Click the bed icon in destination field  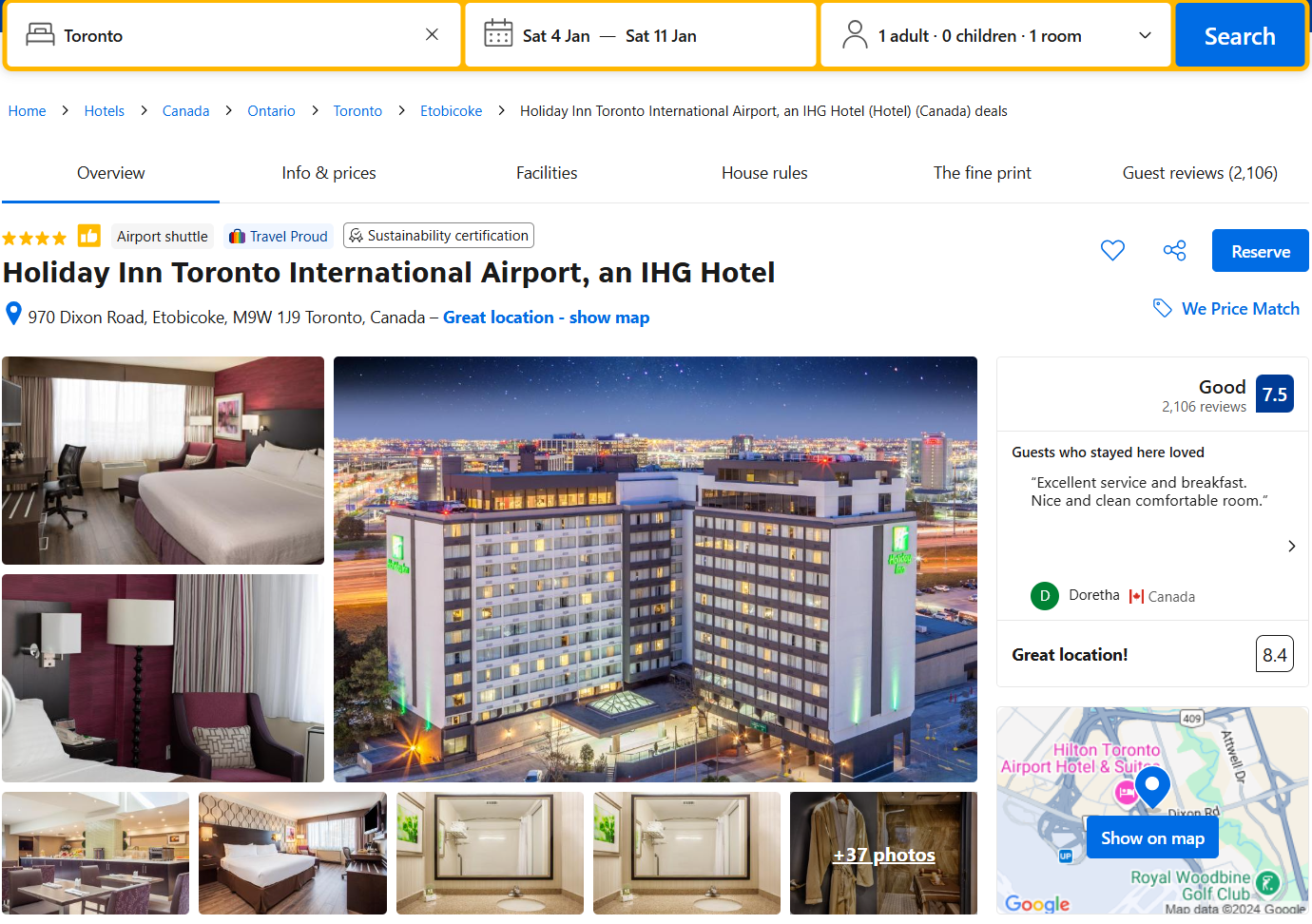(x=40, y=35)
